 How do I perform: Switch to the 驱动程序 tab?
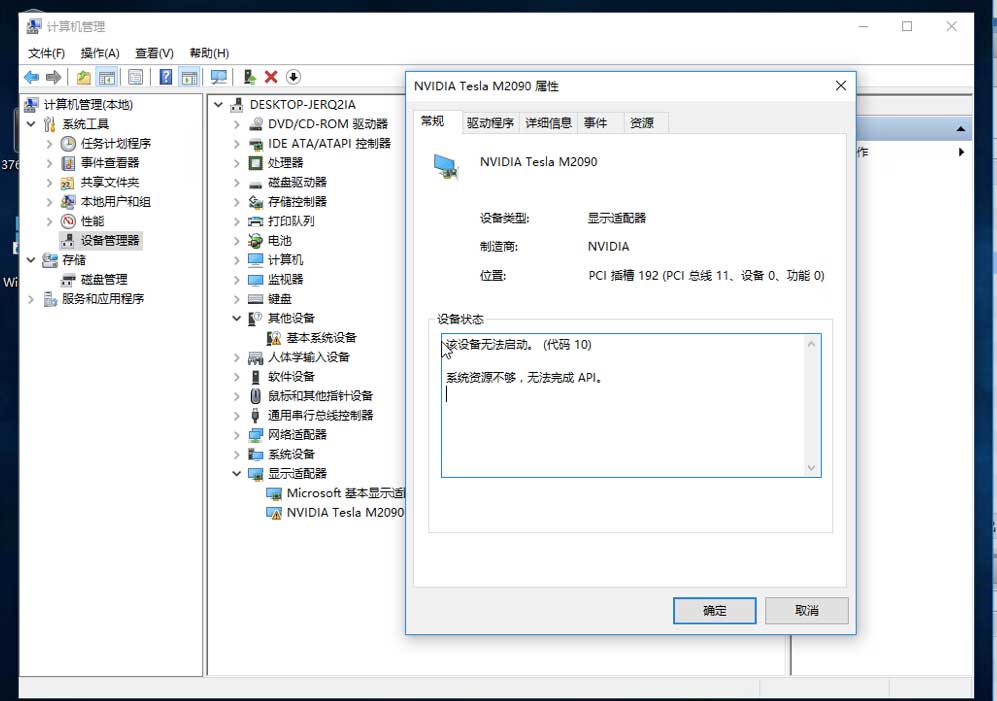pos(490,123)
